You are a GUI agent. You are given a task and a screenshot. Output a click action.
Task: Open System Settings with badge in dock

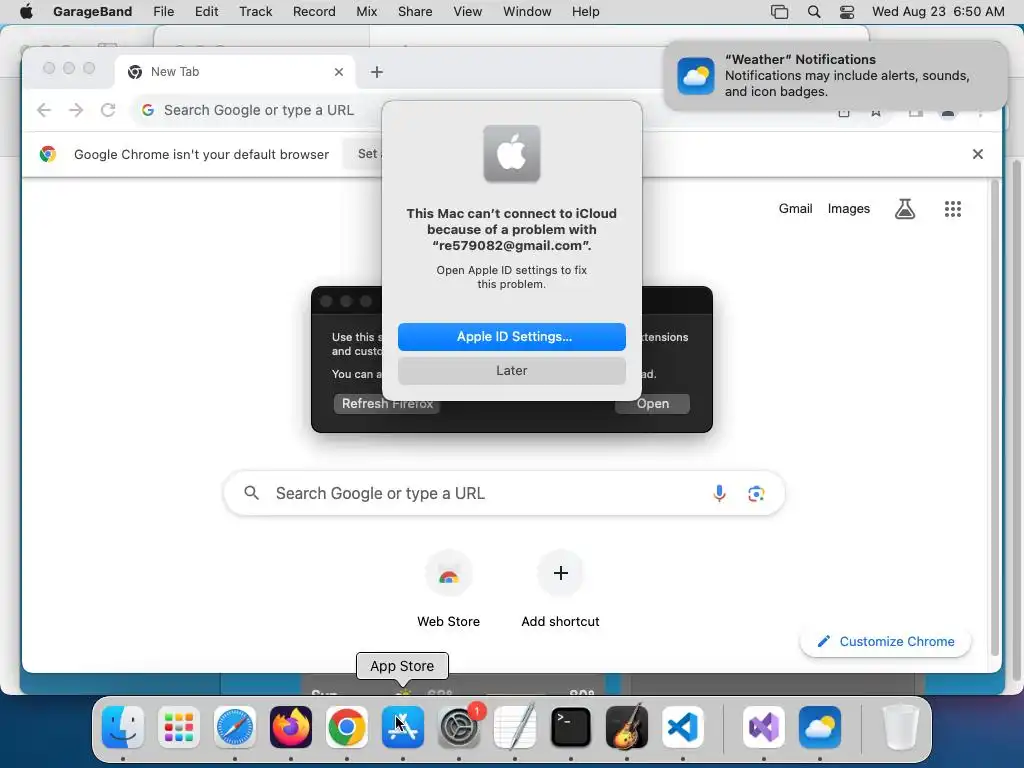[x=459, y=727]
